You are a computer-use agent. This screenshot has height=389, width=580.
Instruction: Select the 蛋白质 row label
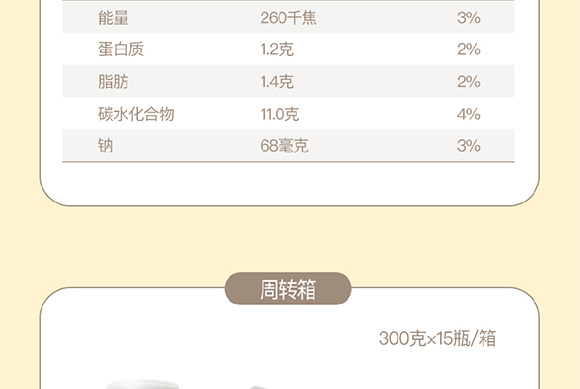pos(121,49)
